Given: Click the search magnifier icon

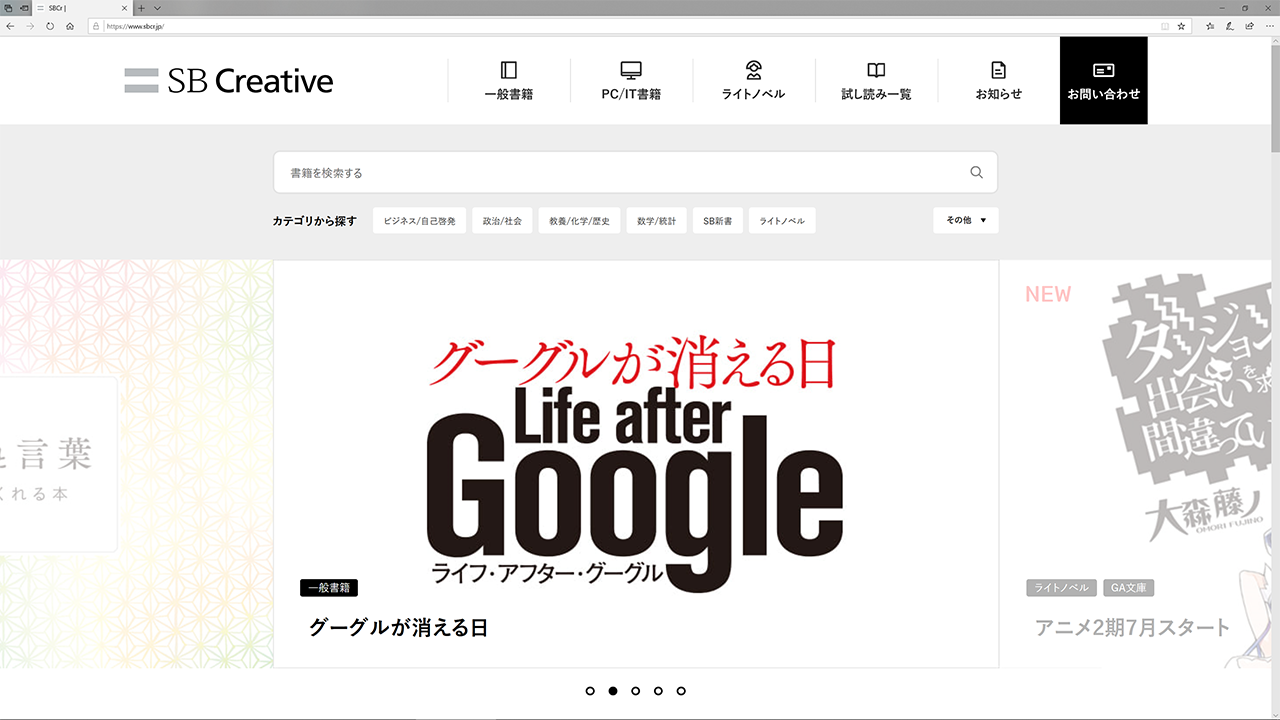Looking at the screenshot, I should point(977,172).
